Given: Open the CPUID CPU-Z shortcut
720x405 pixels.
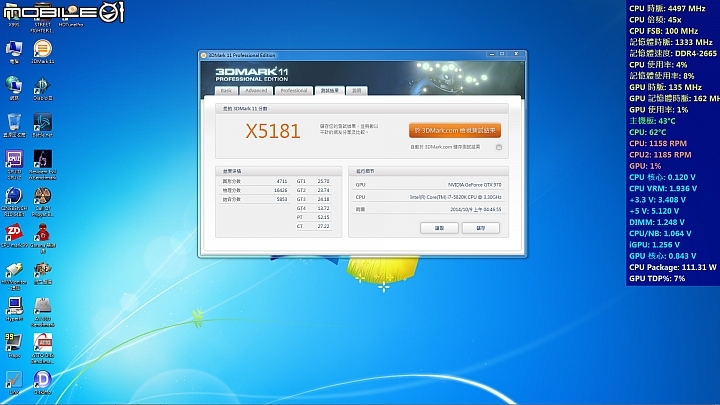Looking at the screenshot, I should [14, 164].
